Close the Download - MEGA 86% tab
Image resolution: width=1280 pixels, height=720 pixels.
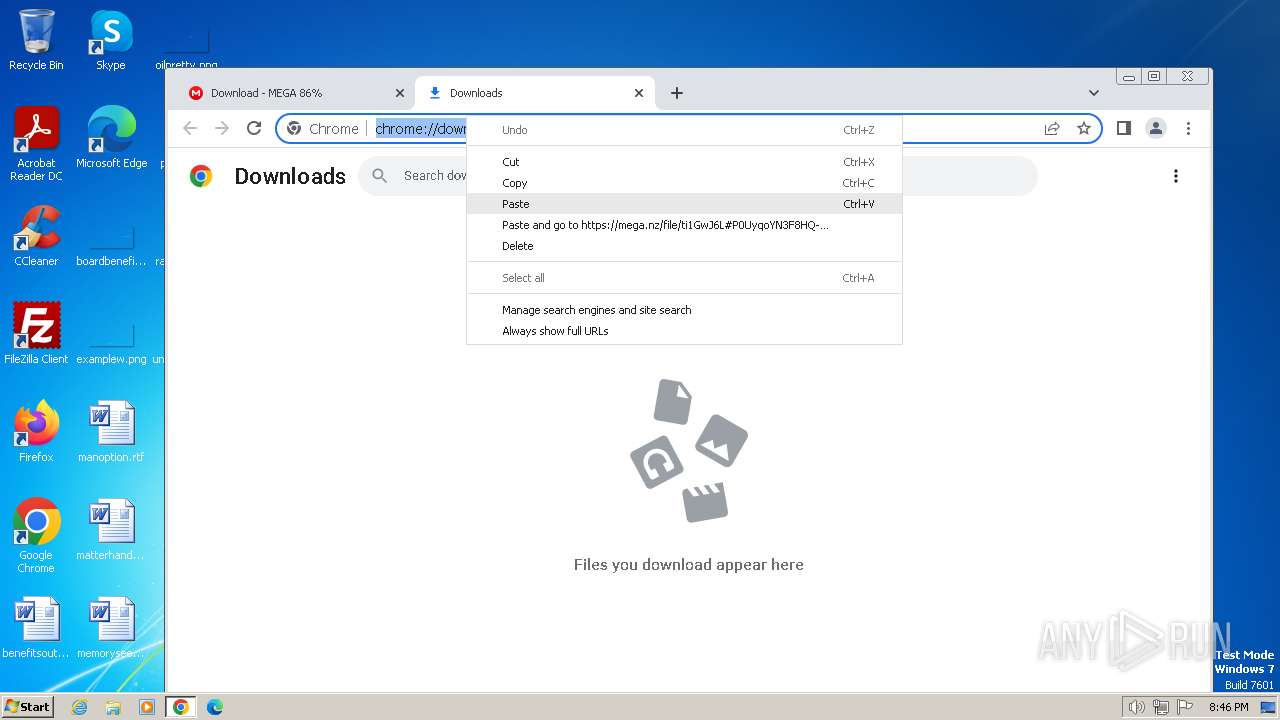click(x=400, y=93)
